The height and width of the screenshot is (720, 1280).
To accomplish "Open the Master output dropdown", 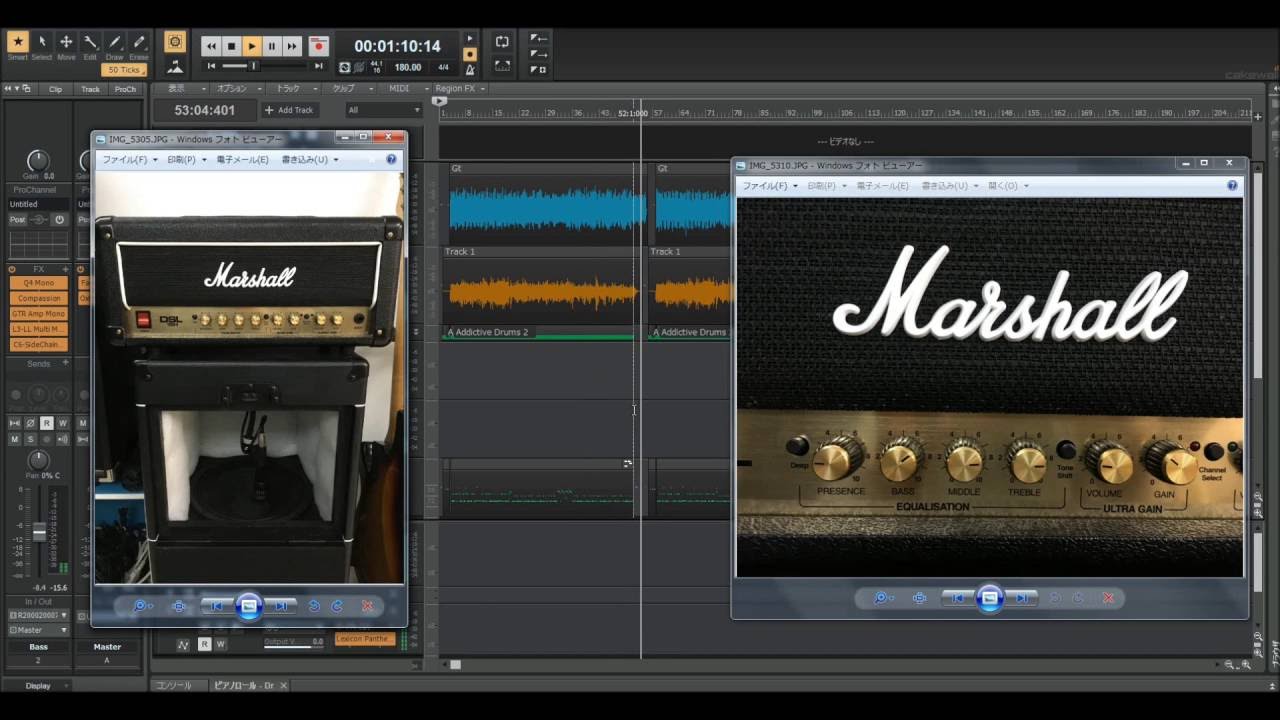I will point(39,630).
